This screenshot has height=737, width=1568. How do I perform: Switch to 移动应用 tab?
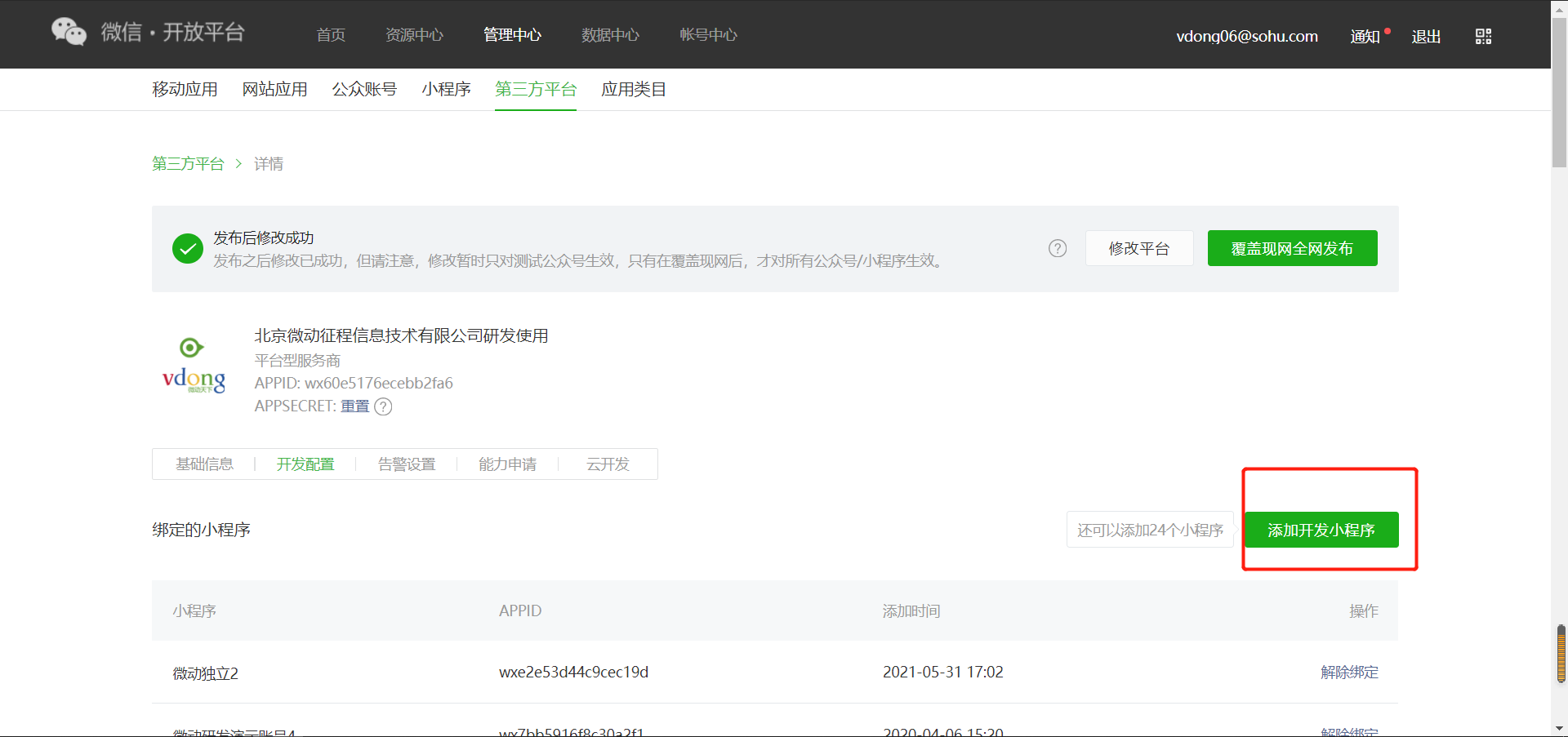(x=185, y=89)
